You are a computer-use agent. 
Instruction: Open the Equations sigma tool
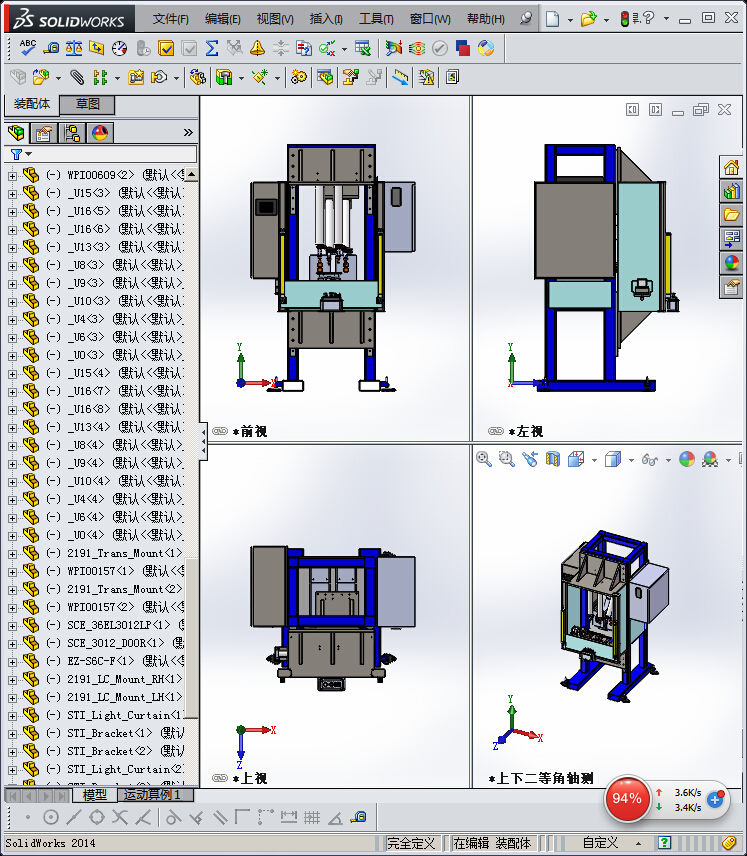(212, 48)
